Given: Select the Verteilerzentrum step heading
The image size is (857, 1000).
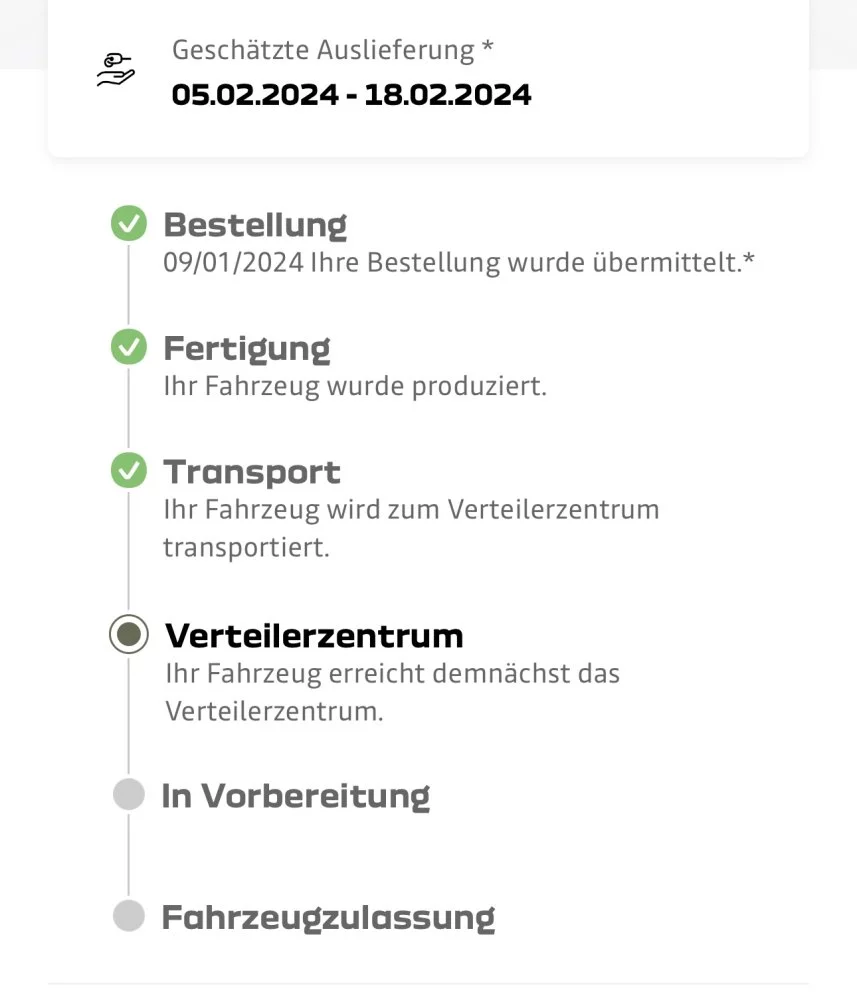Looking at the screenshot, I should [314, 636].
